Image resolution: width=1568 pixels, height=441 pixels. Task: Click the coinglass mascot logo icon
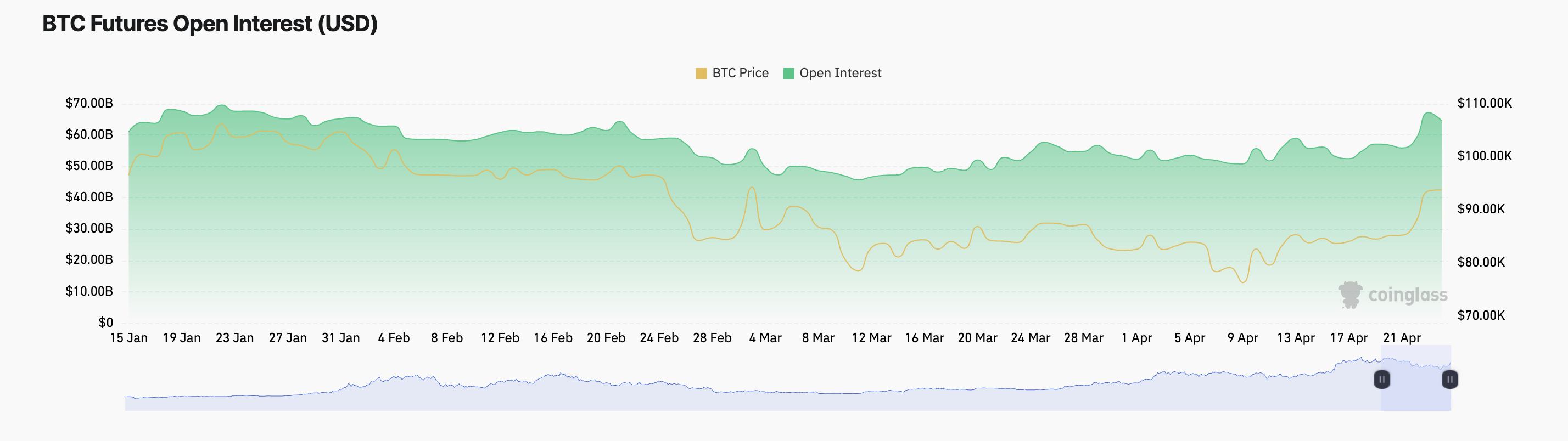coord(1350,295)
